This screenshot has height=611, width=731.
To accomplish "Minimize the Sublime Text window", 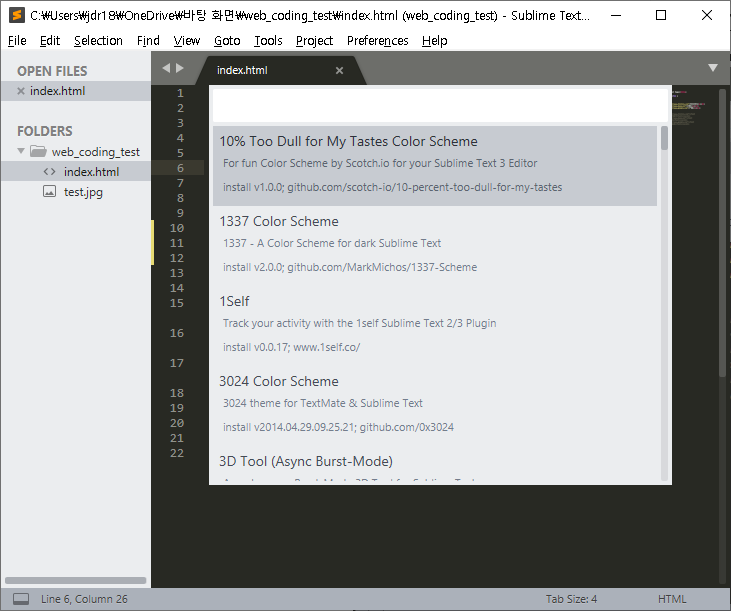I will [x=616, y=15].
